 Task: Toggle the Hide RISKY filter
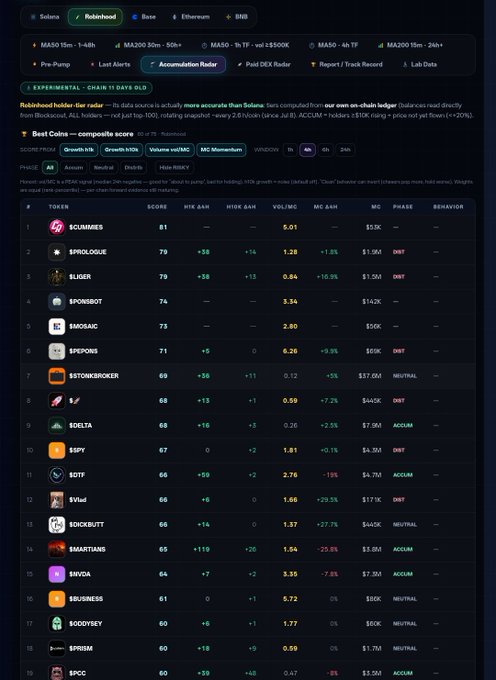coord(174,167)
